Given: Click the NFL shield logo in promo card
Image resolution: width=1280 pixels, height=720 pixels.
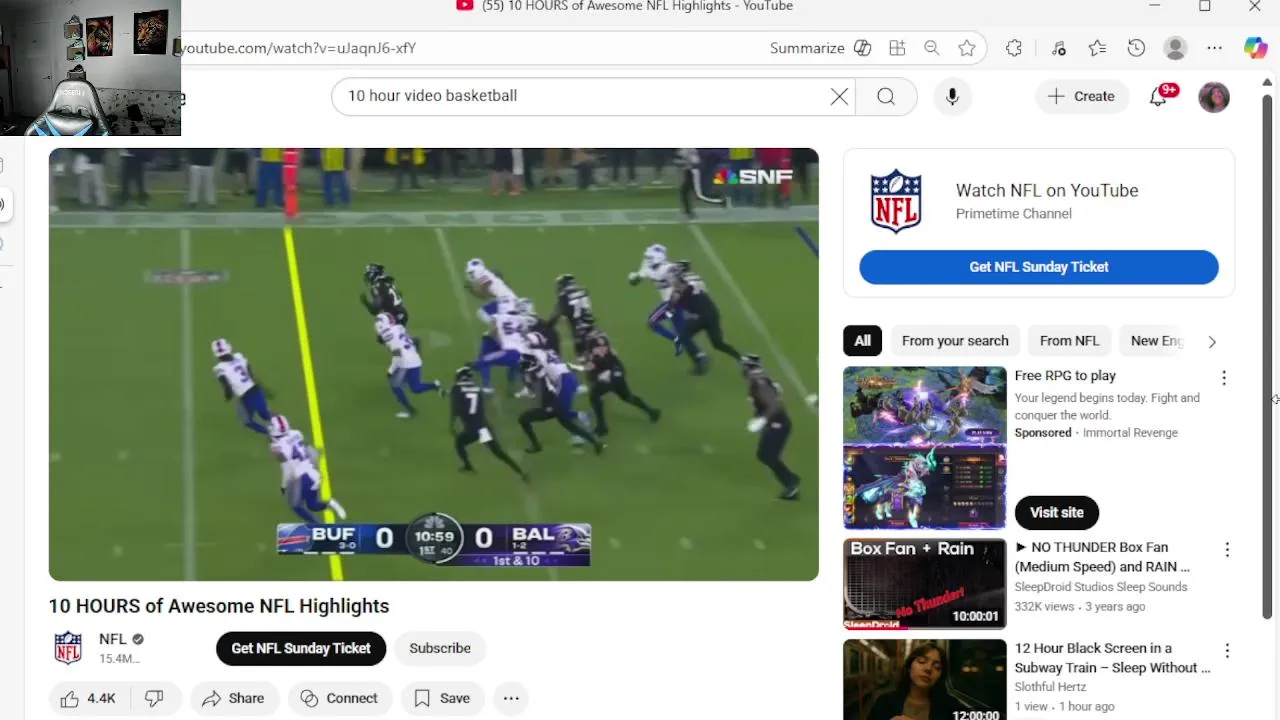Looking at the screenshot, I should point(896,201).
